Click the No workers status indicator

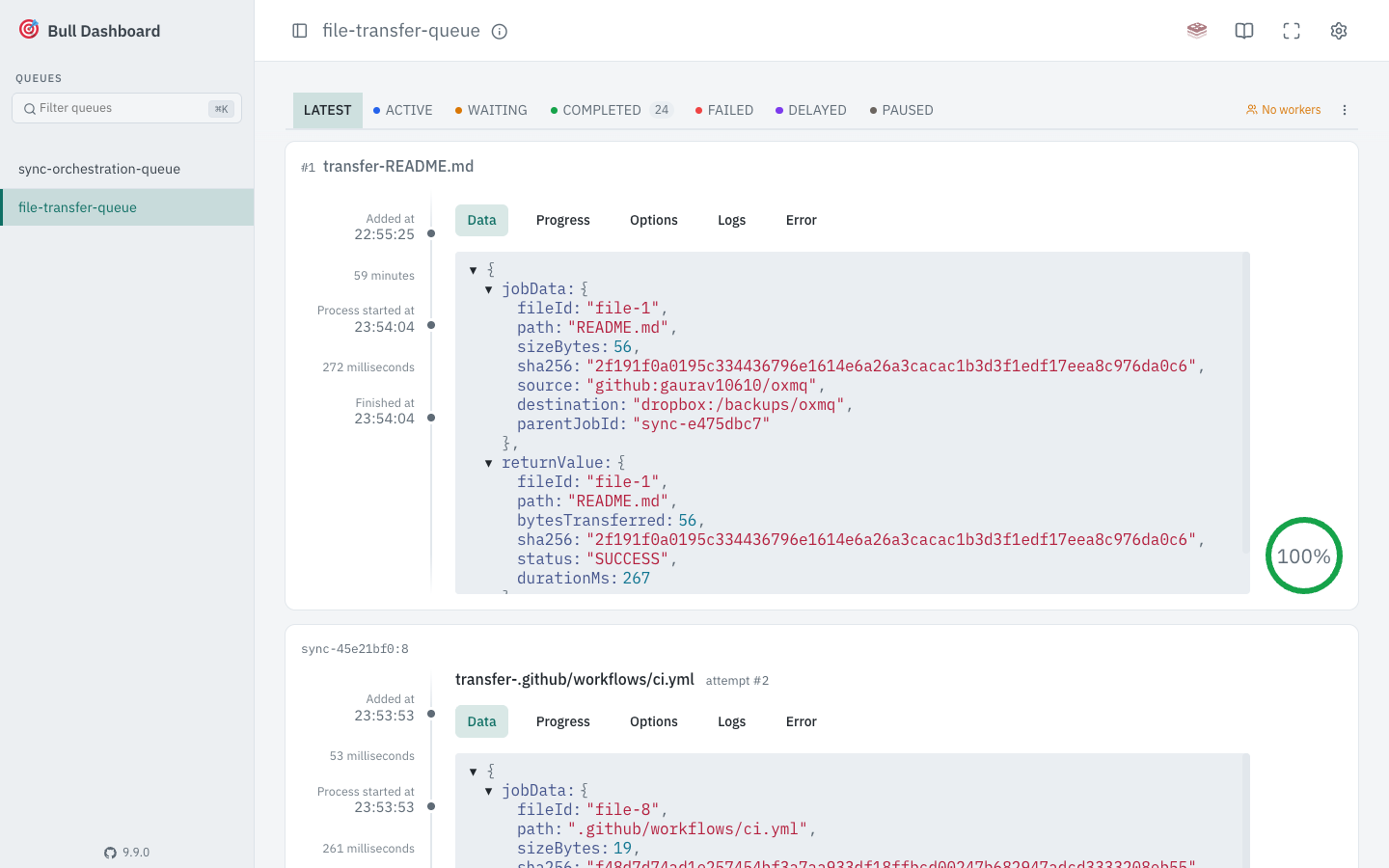[1283, 110]
